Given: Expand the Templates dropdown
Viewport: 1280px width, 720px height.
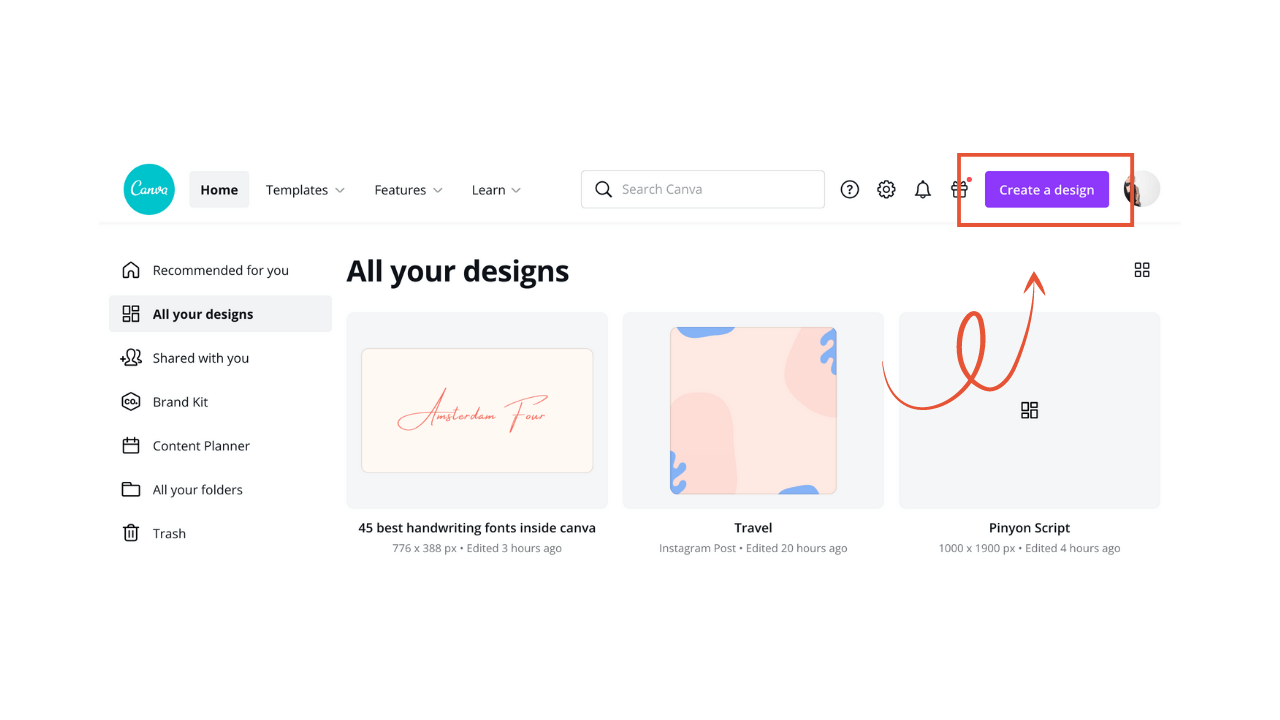Looking at the screenshot, I should tap(305, 189).
